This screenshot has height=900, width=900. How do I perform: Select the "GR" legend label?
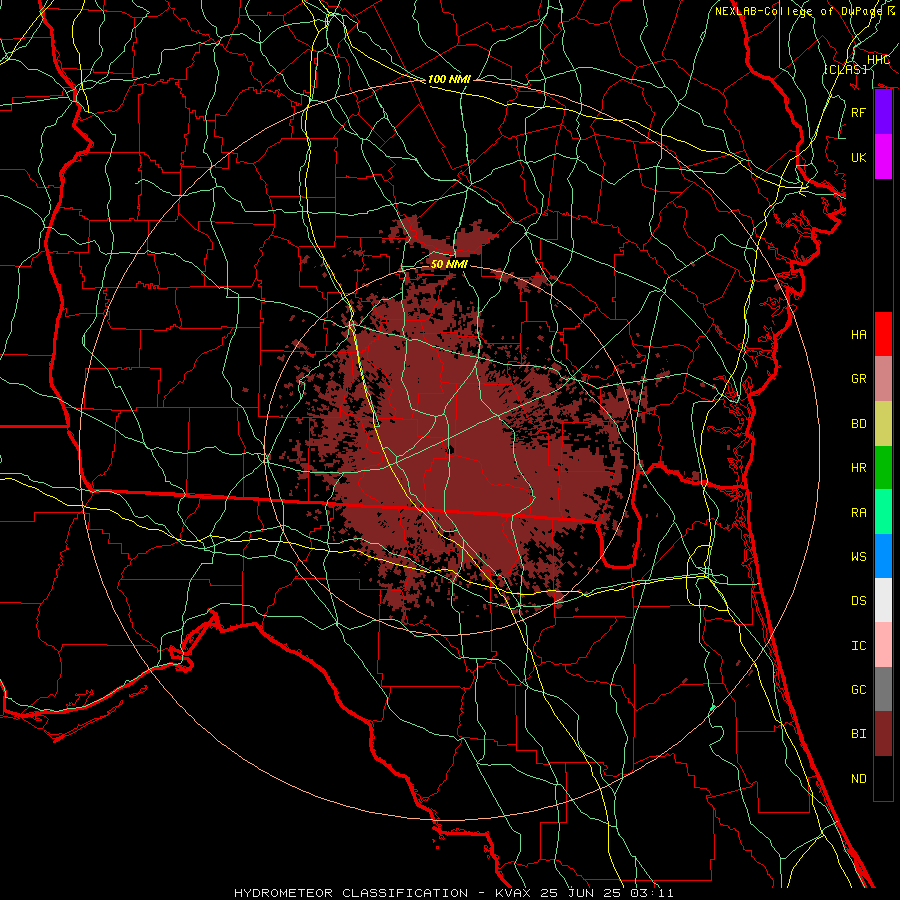[859, 379]
